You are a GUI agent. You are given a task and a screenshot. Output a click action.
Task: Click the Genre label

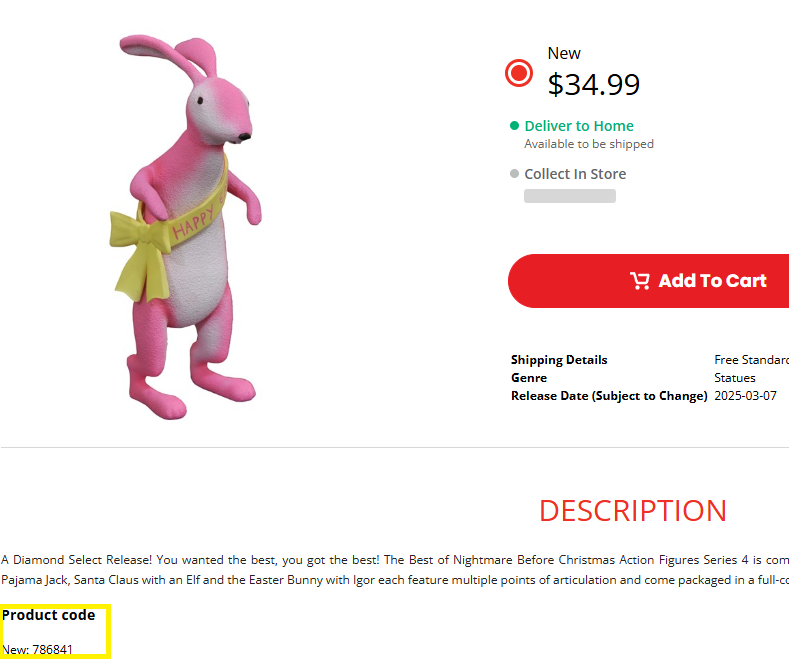(529, 378)
